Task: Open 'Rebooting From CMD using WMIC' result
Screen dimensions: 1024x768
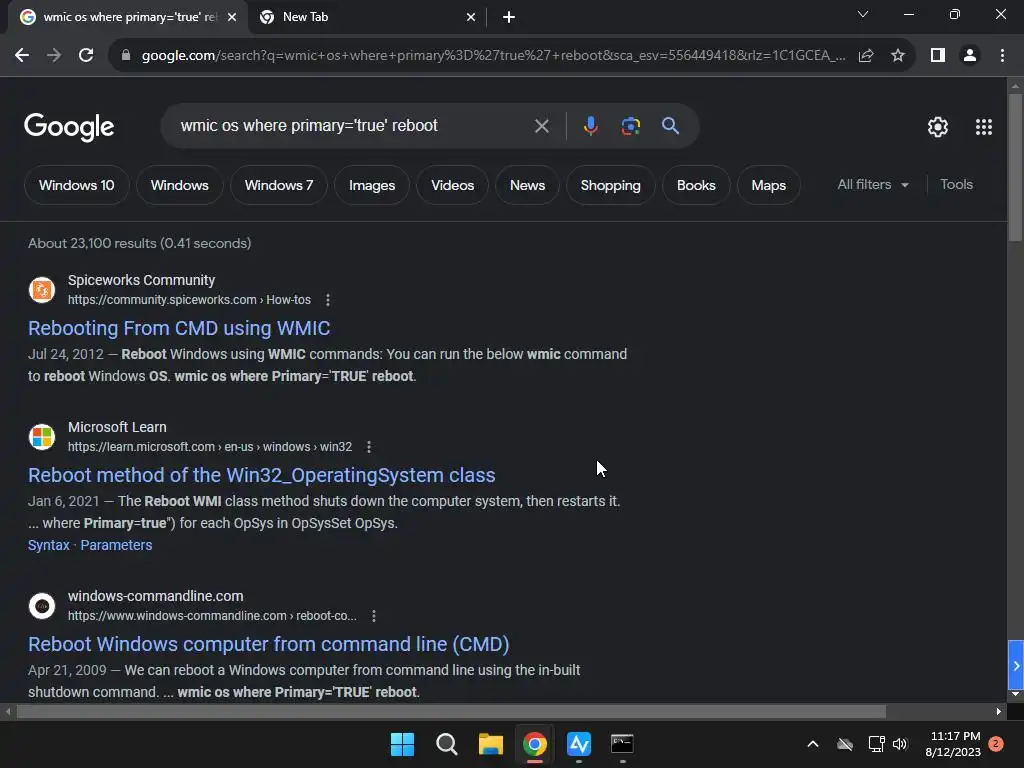Action: tap(179, 328)
